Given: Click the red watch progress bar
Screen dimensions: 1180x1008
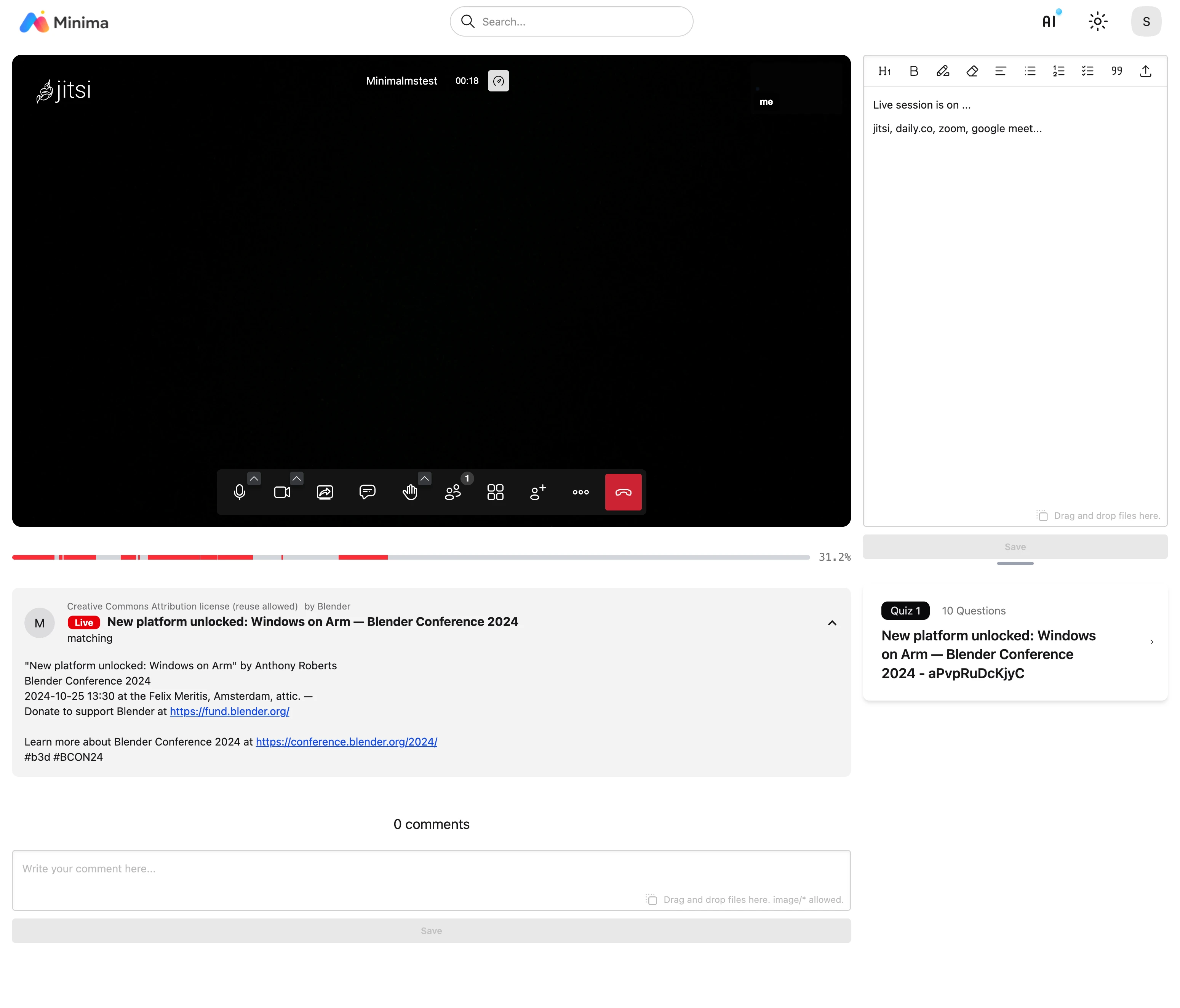Looking at the screenshot, I should [x=171, y=557].
